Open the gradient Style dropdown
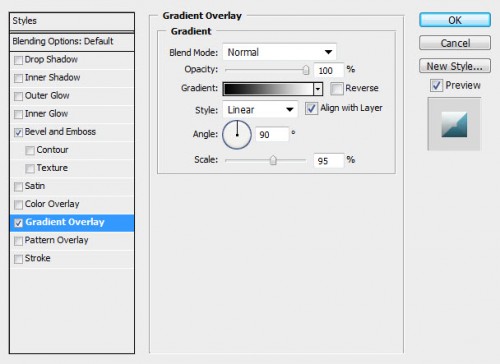Screen dimensions: 500x364 point(260,110)
